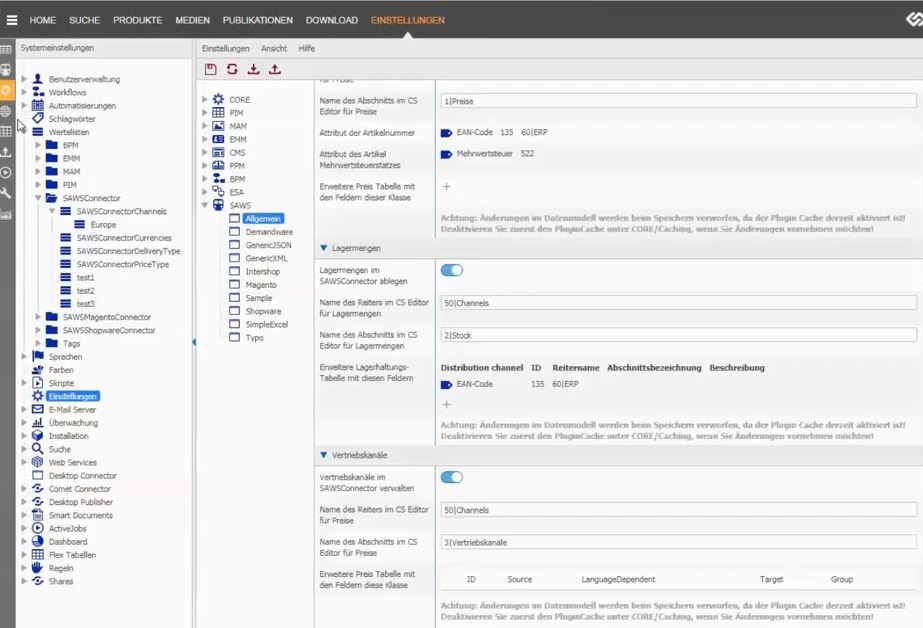Click the red refresh arrows icon
Viewport: 923px width, 628px height.
pyautogui.click(x=232, y=69)
